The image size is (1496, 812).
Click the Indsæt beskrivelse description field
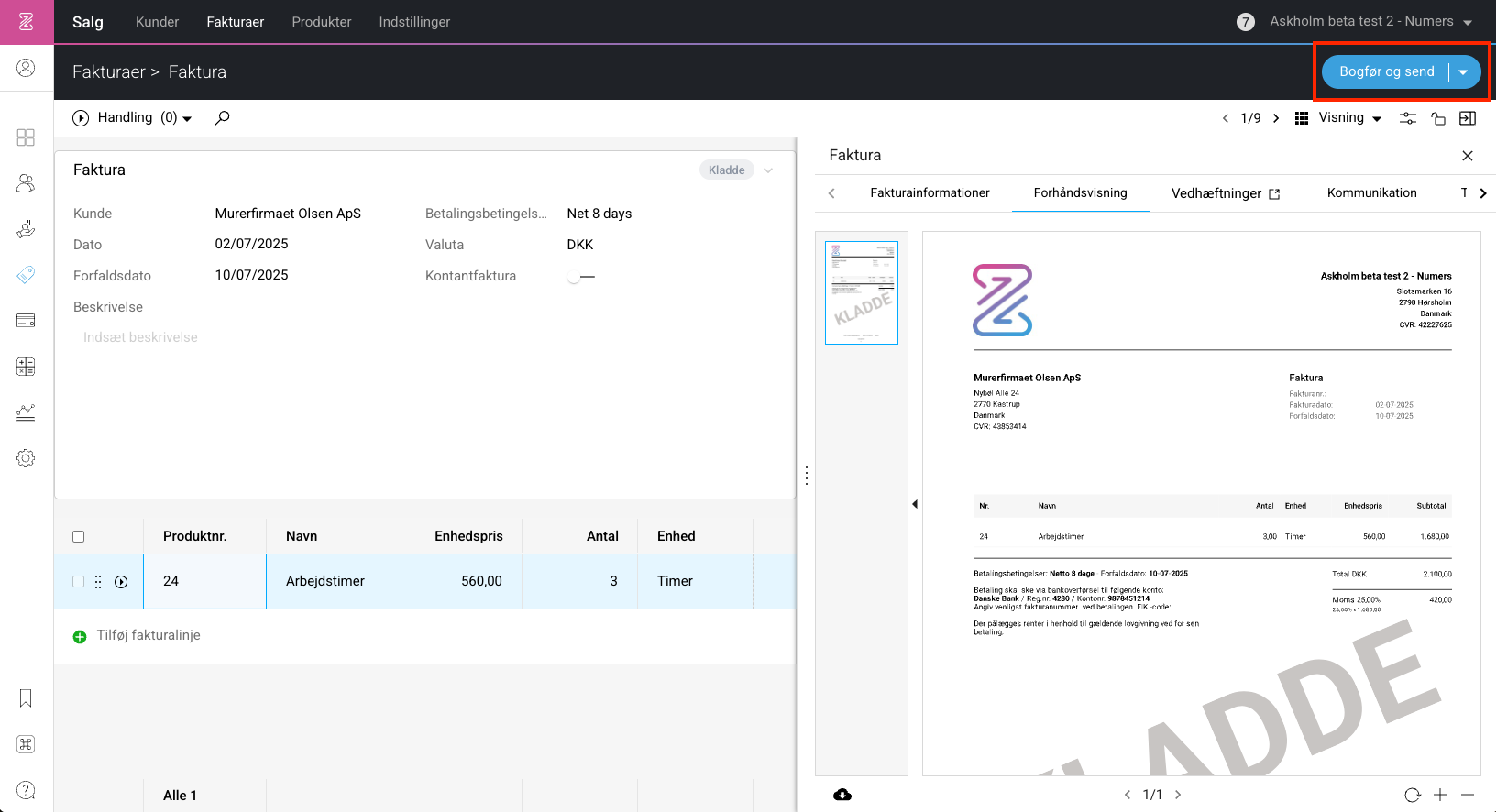coord(140,337)
